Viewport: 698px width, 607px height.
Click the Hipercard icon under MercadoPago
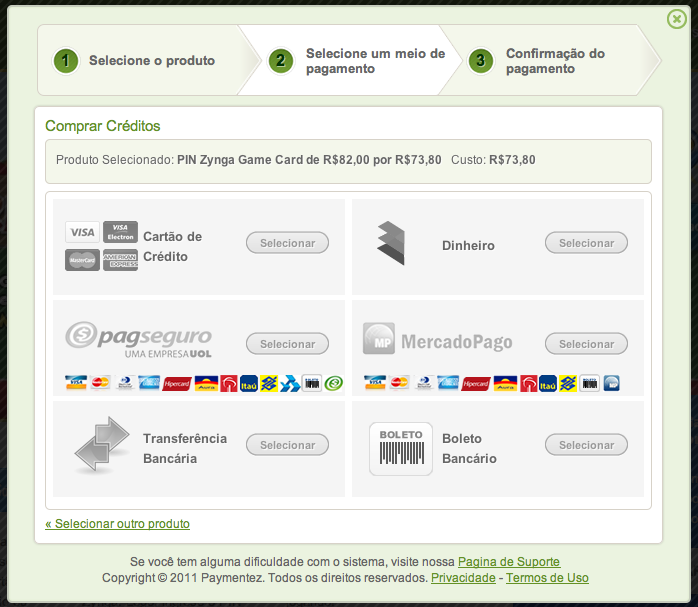[476, 383]
